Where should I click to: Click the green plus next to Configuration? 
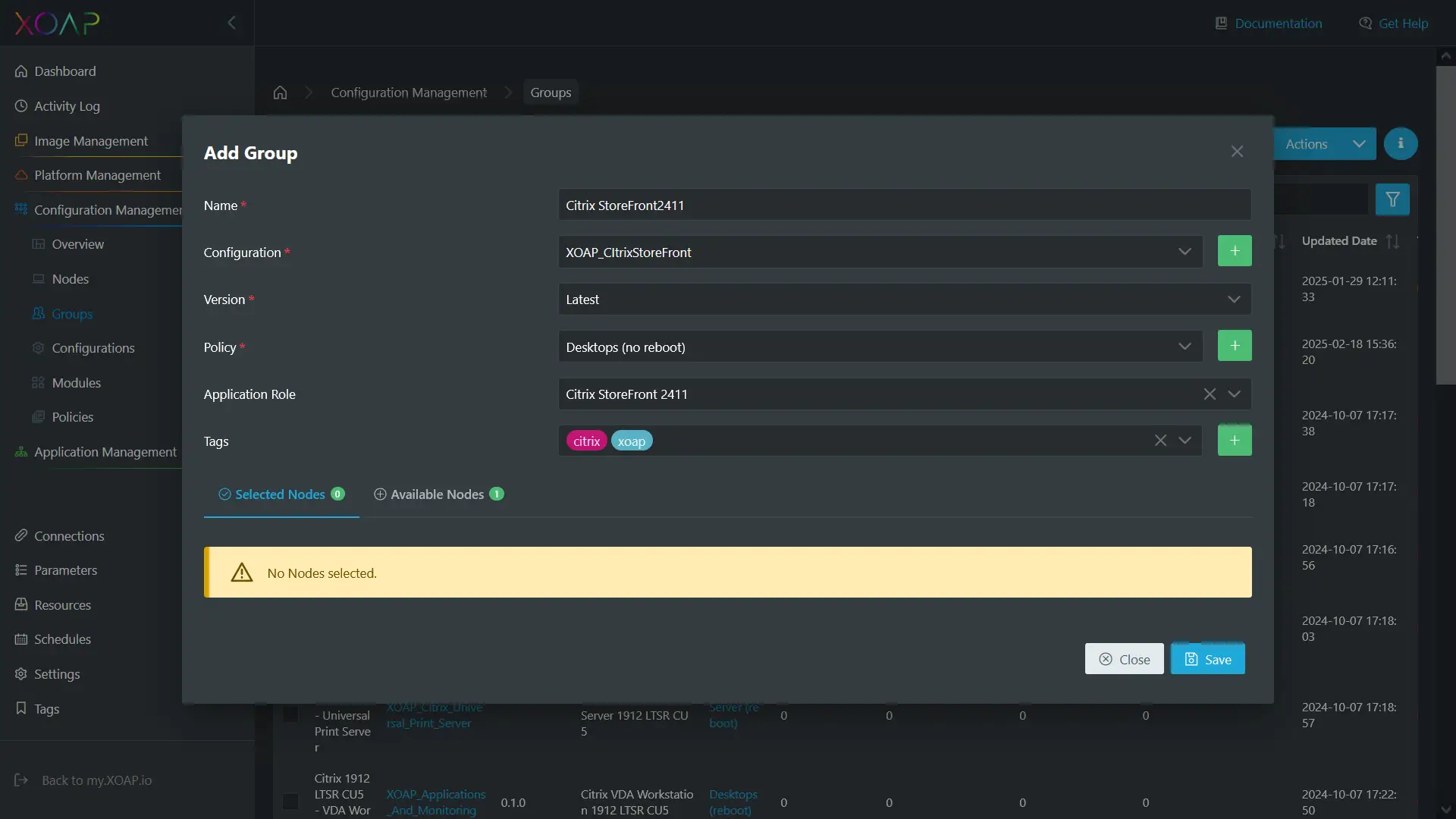coord(1234,251)
